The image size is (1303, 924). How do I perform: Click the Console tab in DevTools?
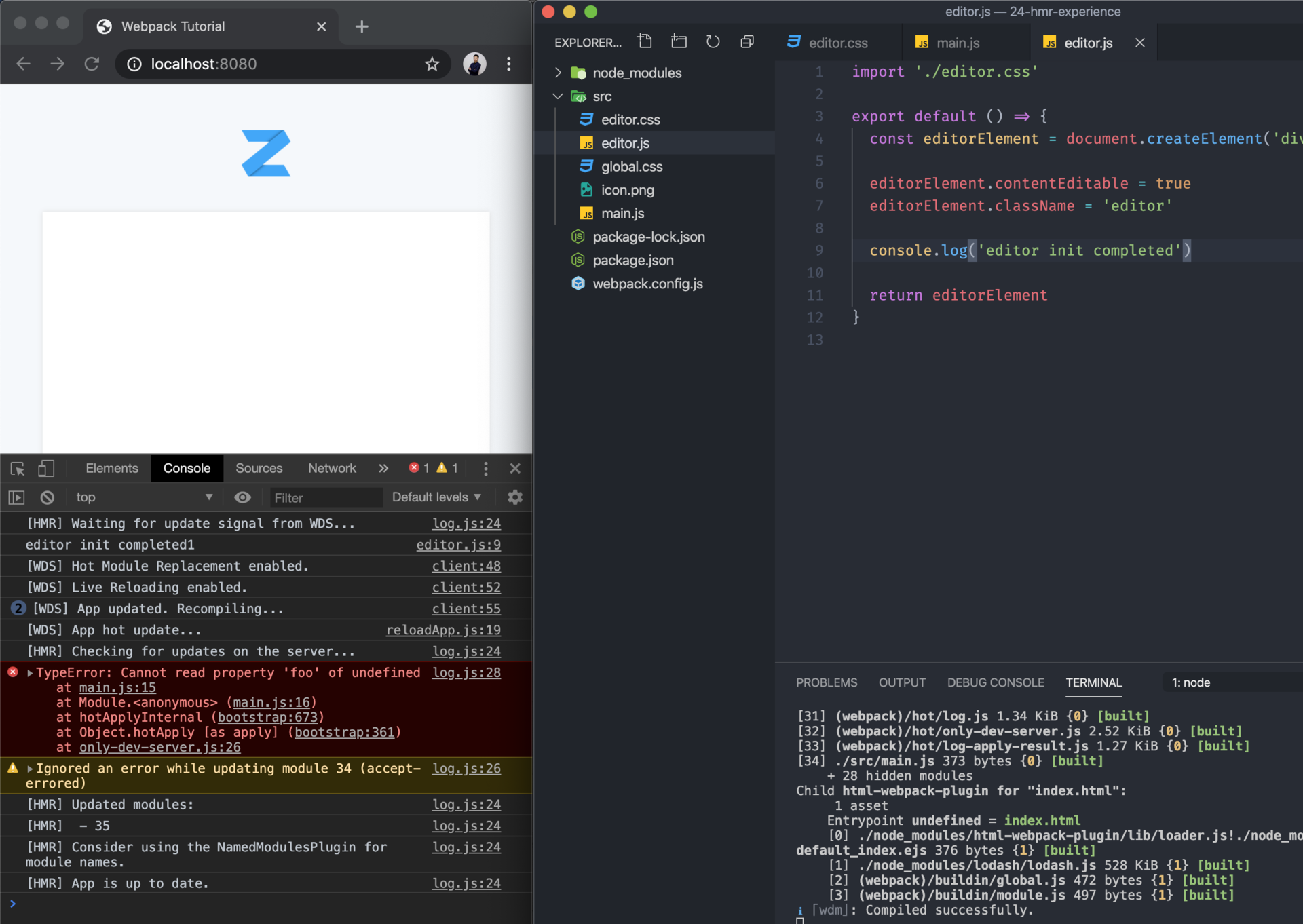[x=187, y=468]
